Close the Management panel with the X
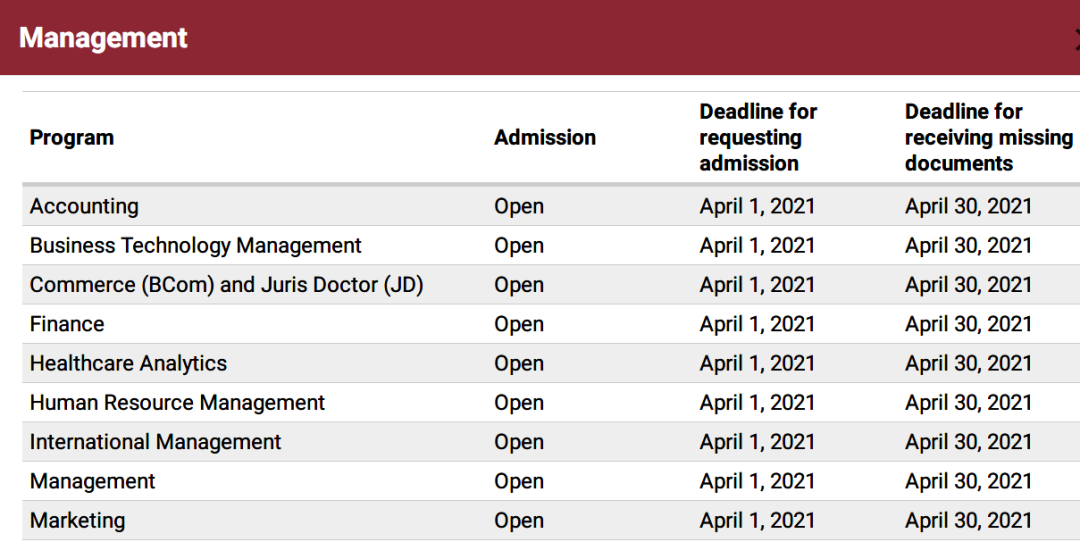Image resolution: width=1080 pixels, height=542 pixels. [x=1077, y=39]
